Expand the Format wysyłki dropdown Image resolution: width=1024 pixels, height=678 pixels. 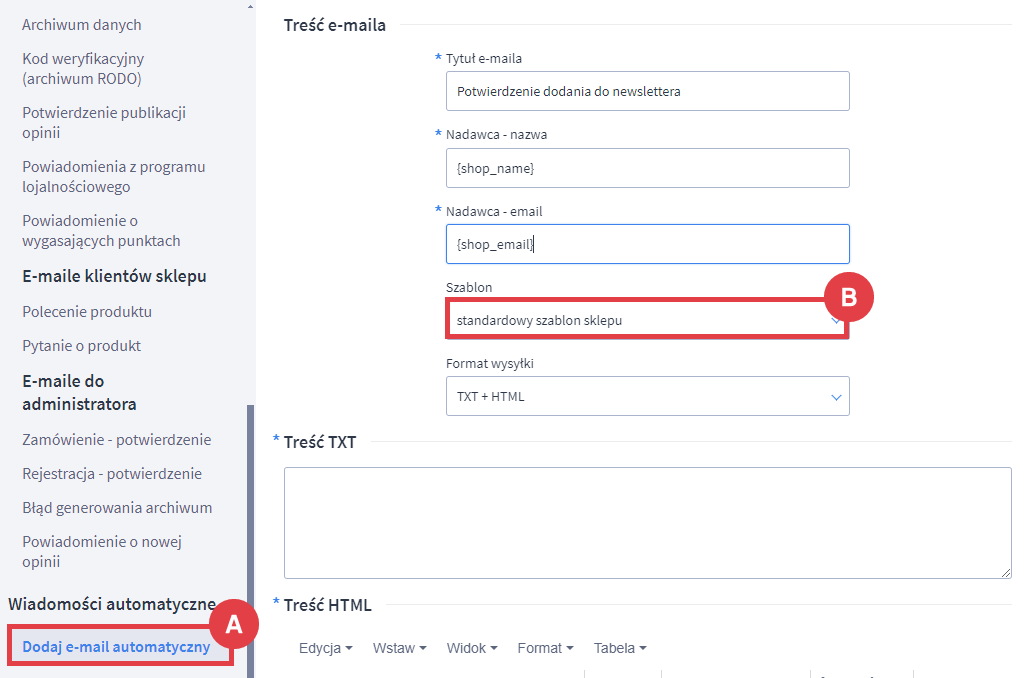pyautogui.click(x=646, y=396)
